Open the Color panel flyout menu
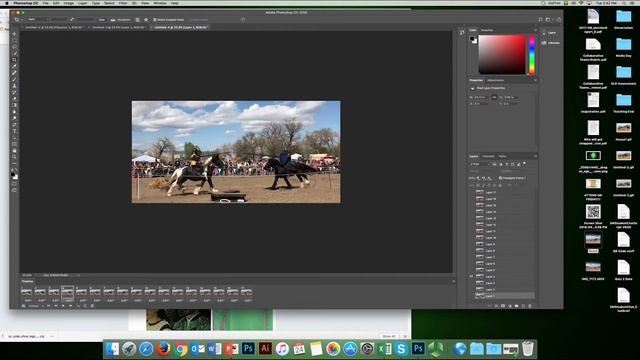 [x=536, y=30]
